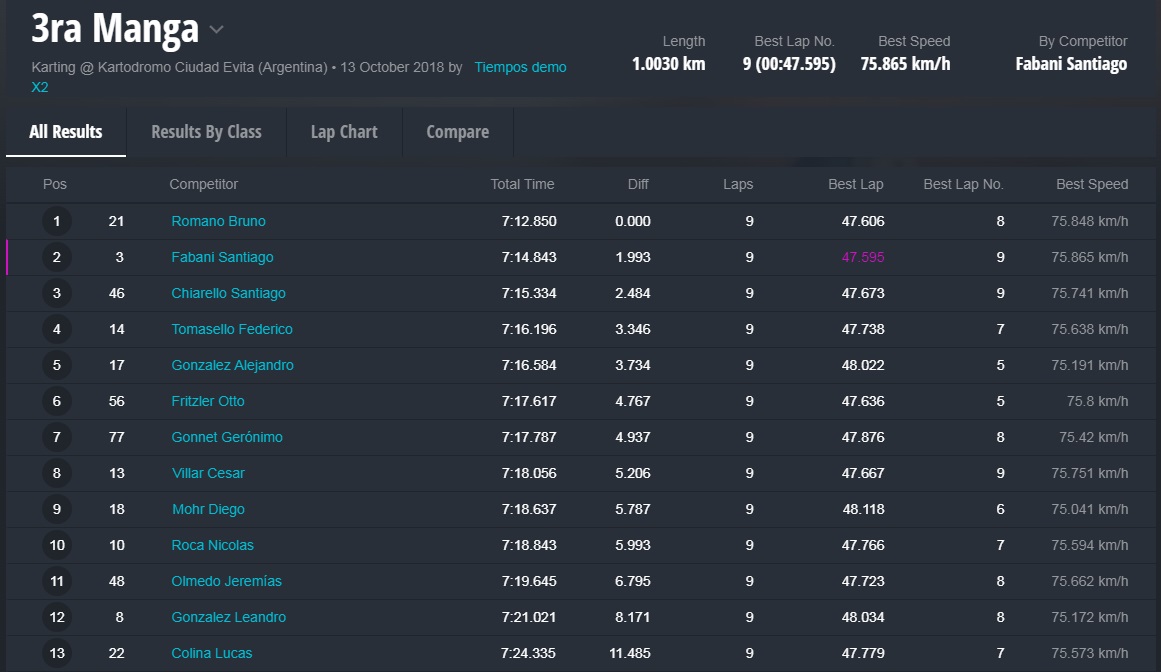The image size is (1161, 672).
Task: Open the Tiempos demo X2 link
Action: click(x=519, y=68)
